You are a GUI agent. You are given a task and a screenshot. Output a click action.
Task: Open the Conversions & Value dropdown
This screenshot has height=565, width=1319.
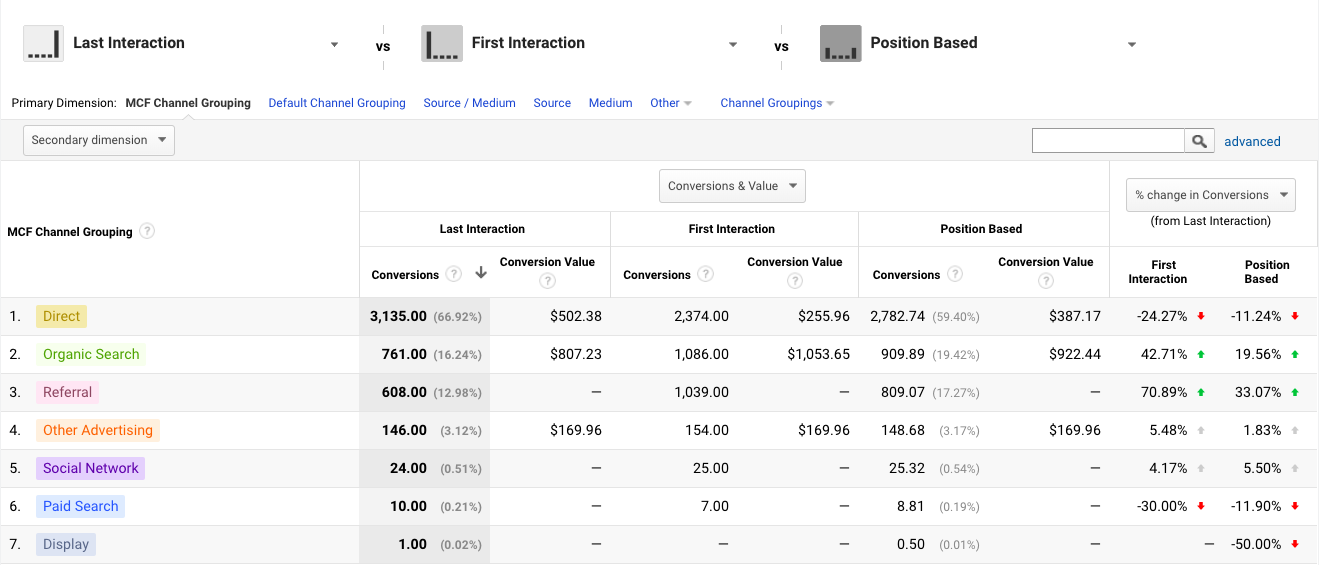(x=732, y=186)
